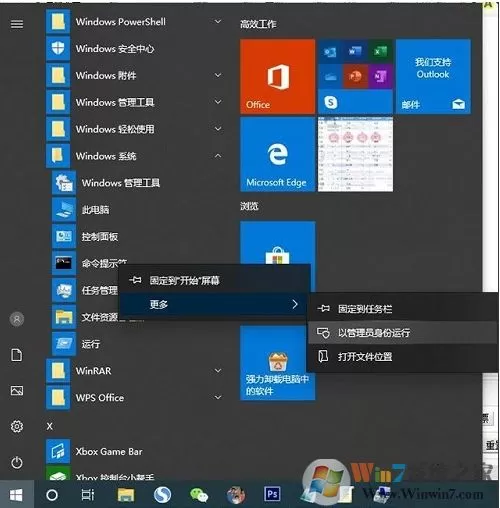Open the Office tile
The image size is (500, 508).
[x=277, y=77]
